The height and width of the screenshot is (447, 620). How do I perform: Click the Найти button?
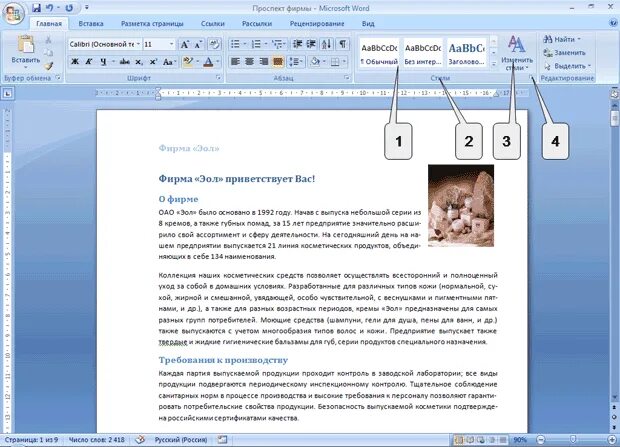562,39
